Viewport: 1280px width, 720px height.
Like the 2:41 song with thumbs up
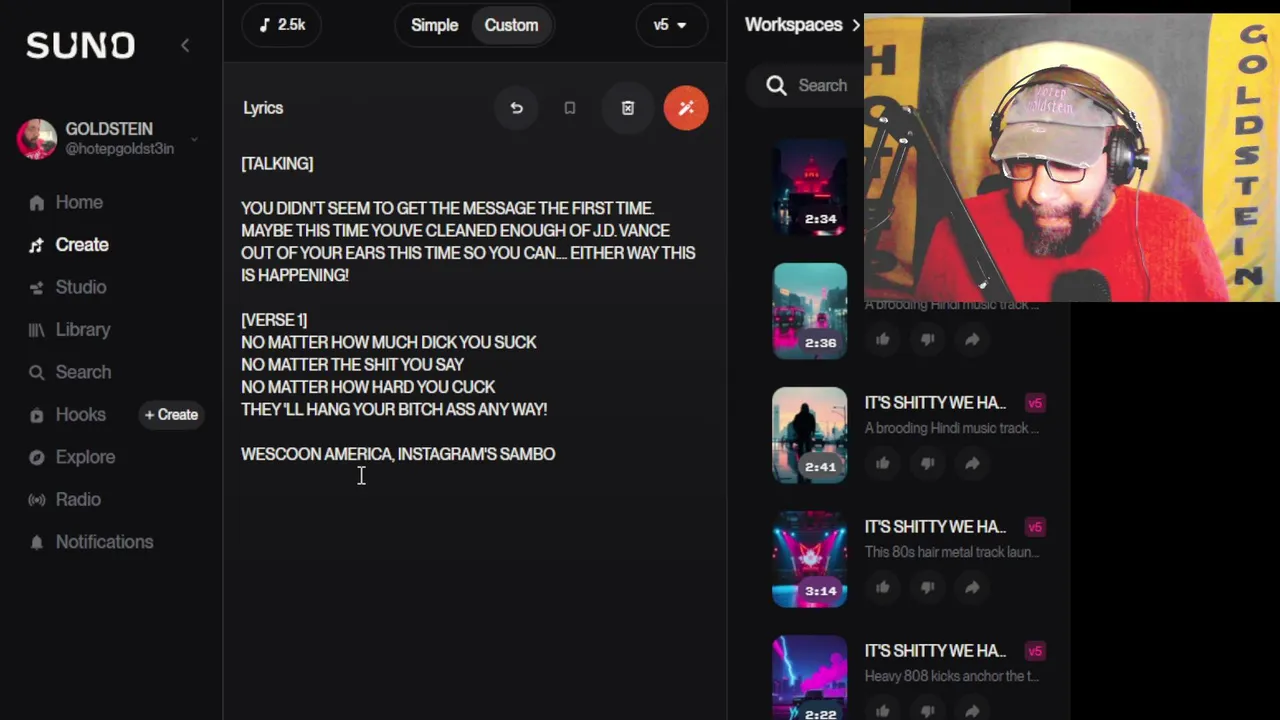(883, 464)
